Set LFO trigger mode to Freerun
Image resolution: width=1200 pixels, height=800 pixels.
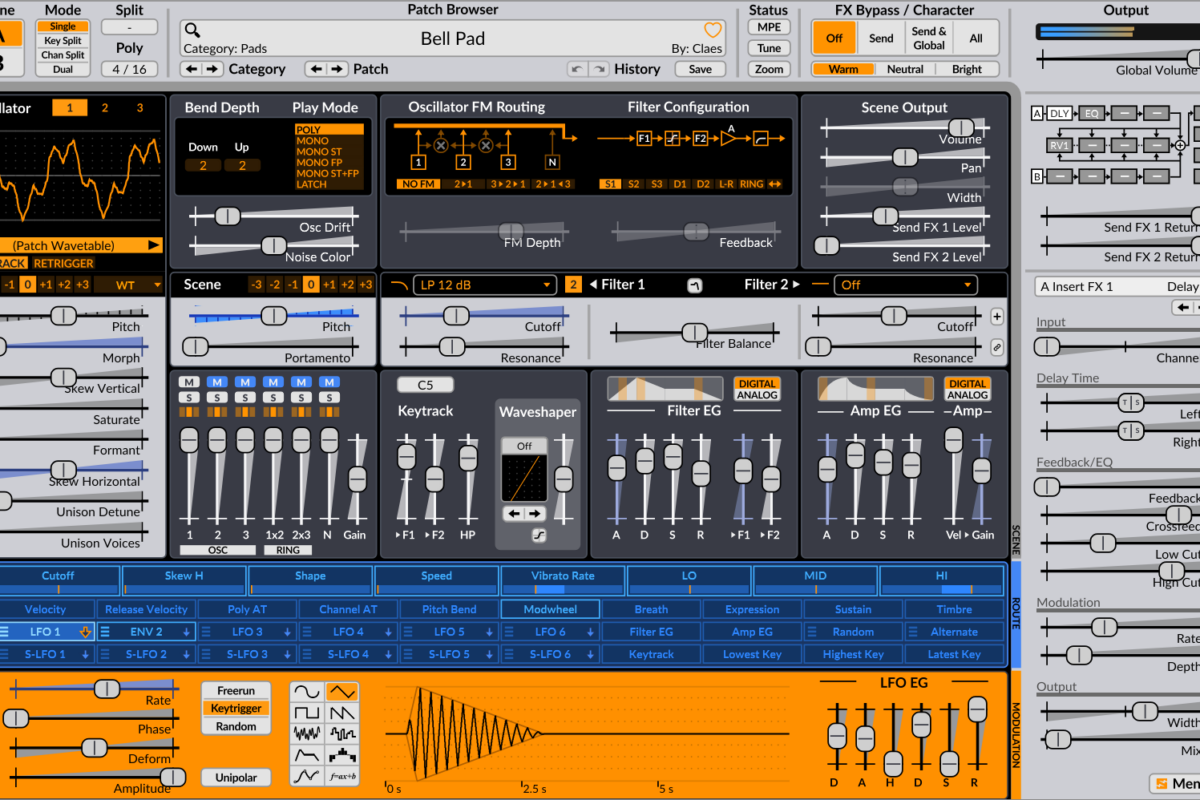click(236, 691)
